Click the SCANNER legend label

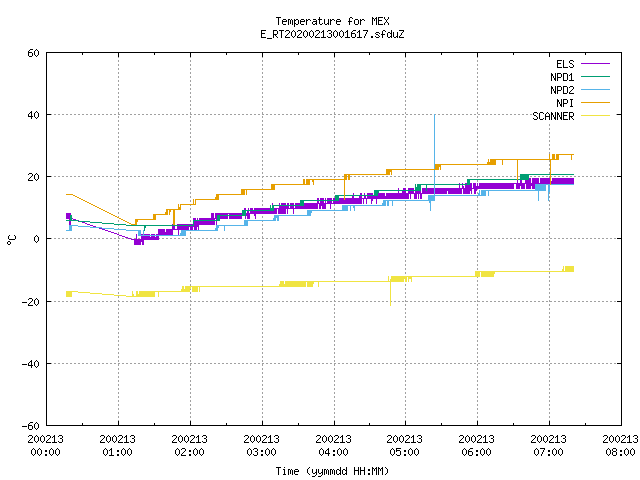553,116
